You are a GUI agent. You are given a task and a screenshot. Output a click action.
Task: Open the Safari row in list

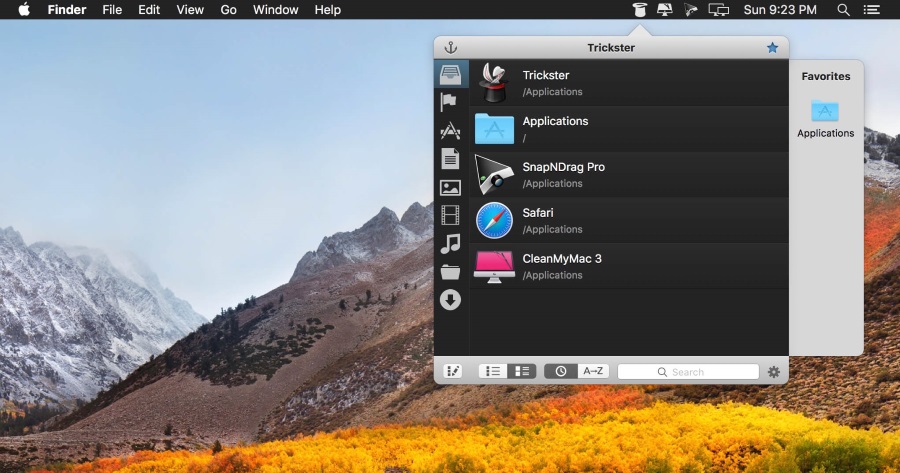(x=629, y=220)
